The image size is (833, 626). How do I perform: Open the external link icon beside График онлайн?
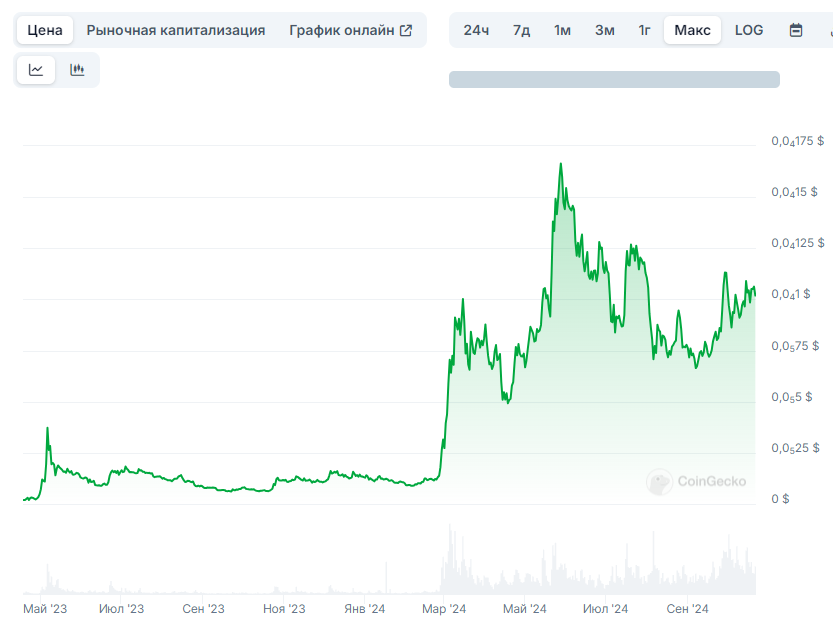click(406, 30)
